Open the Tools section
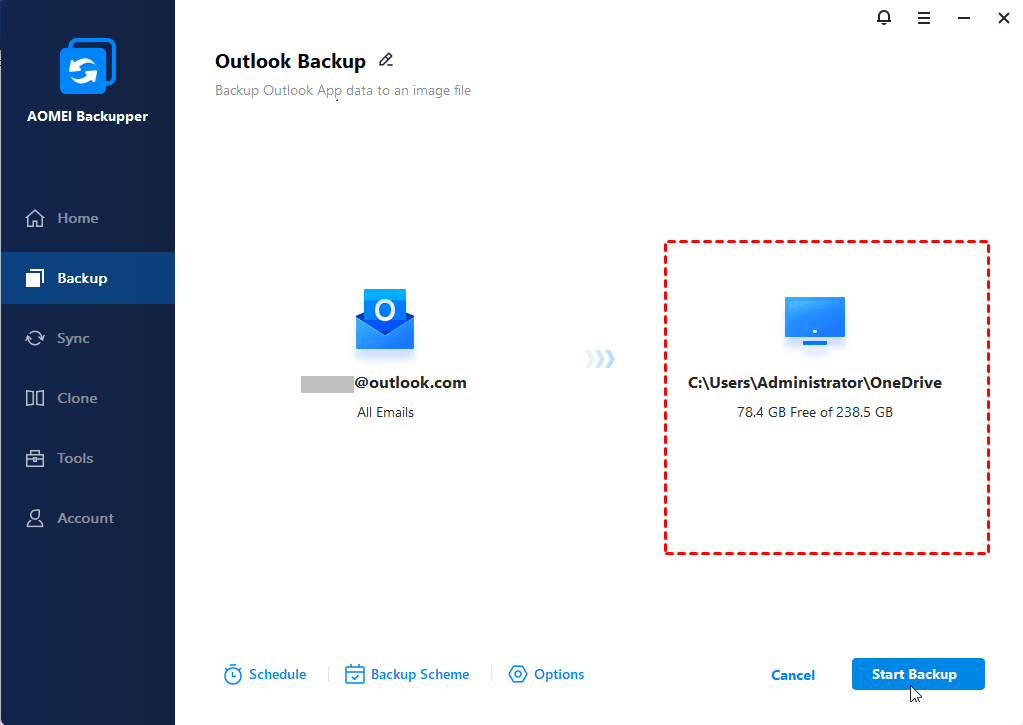 tap(75, 458)
